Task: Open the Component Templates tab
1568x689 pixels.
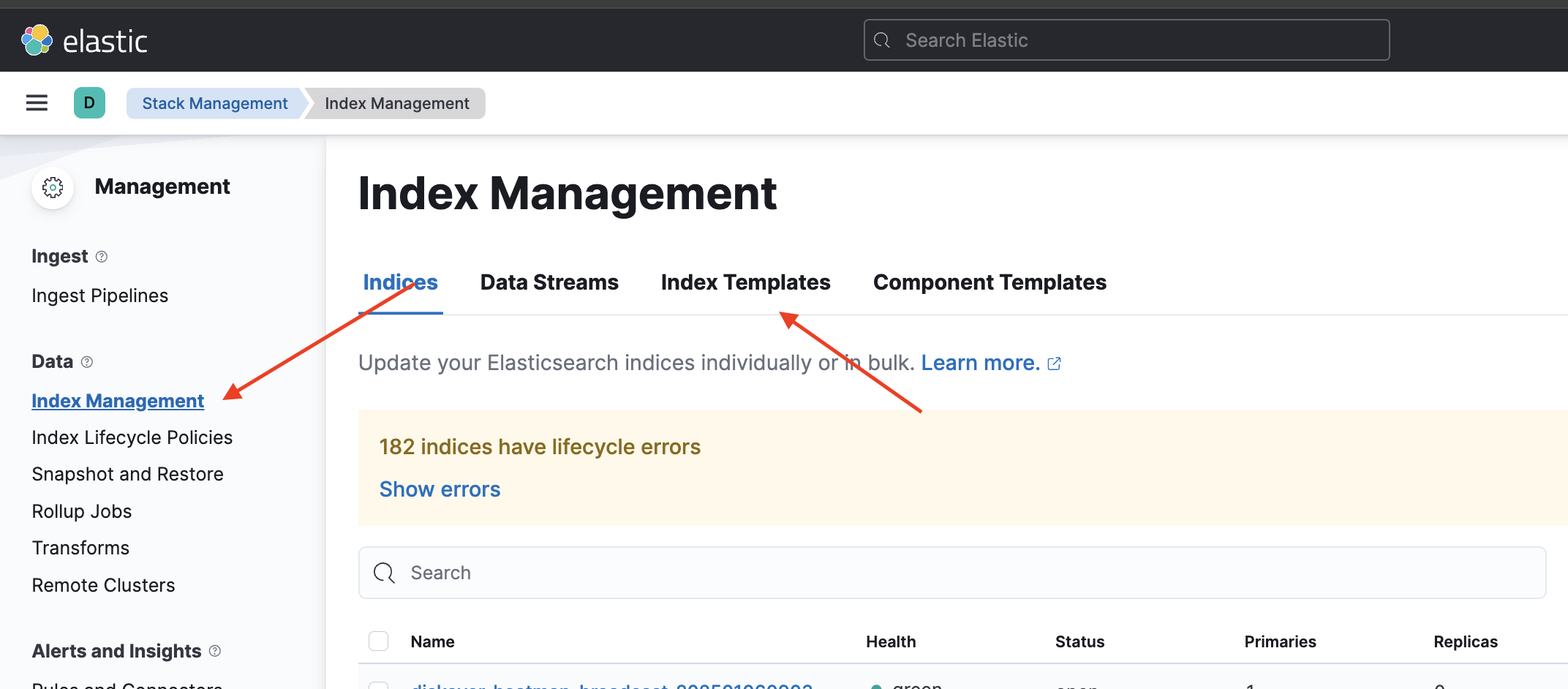Action: [x=990, y=282]
